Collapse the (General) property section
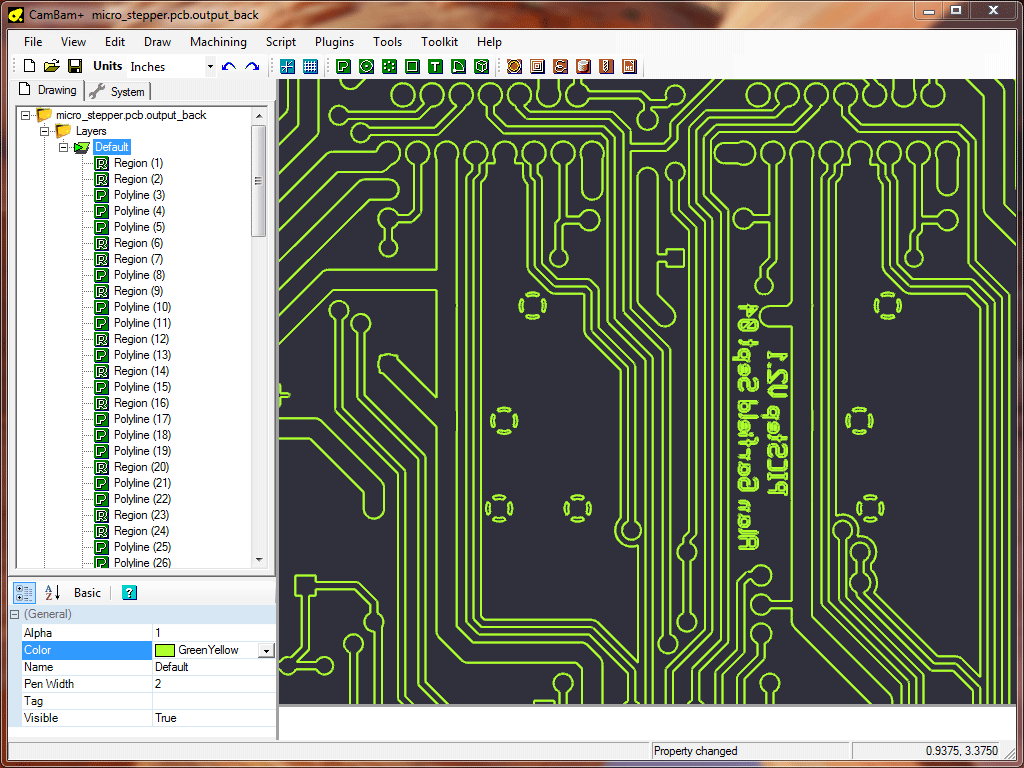This screenshot has width=1024, height=768. pyautogui.click(x=15, y=614)
